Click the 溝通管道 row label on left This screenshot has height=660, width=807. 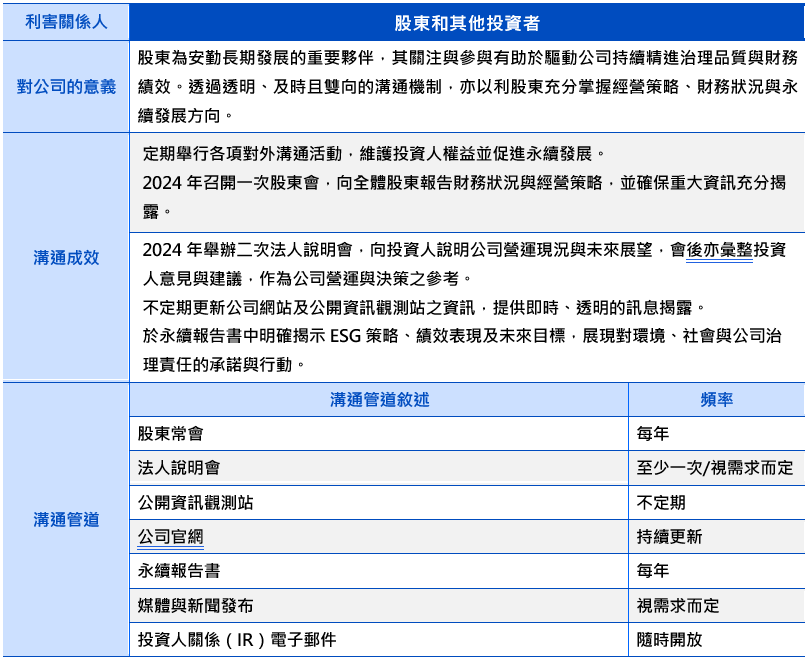tap(66, 519)
